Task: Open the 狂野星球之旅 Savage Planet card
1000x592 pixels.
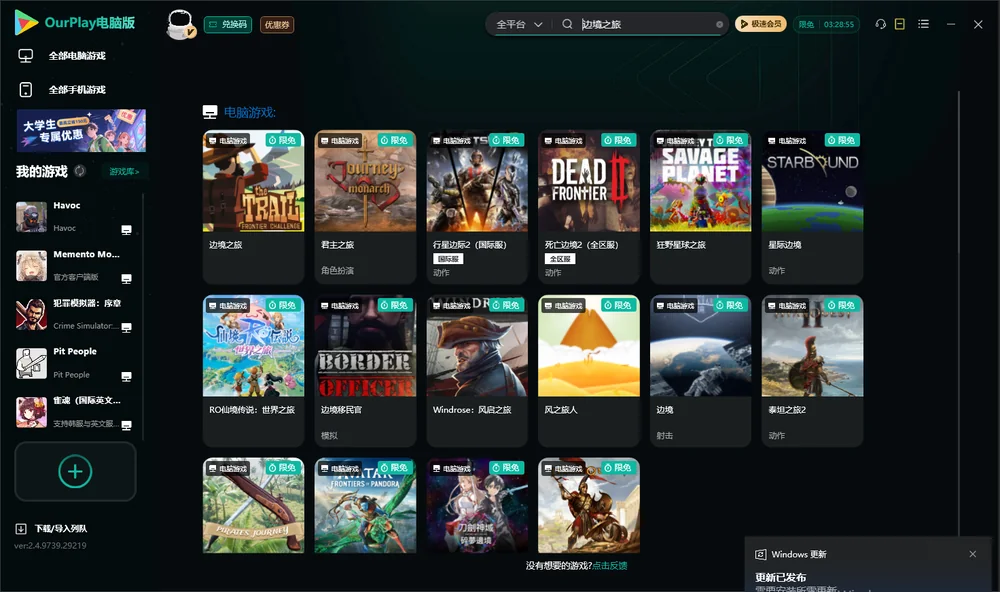Action: click(x=700, y=206)
